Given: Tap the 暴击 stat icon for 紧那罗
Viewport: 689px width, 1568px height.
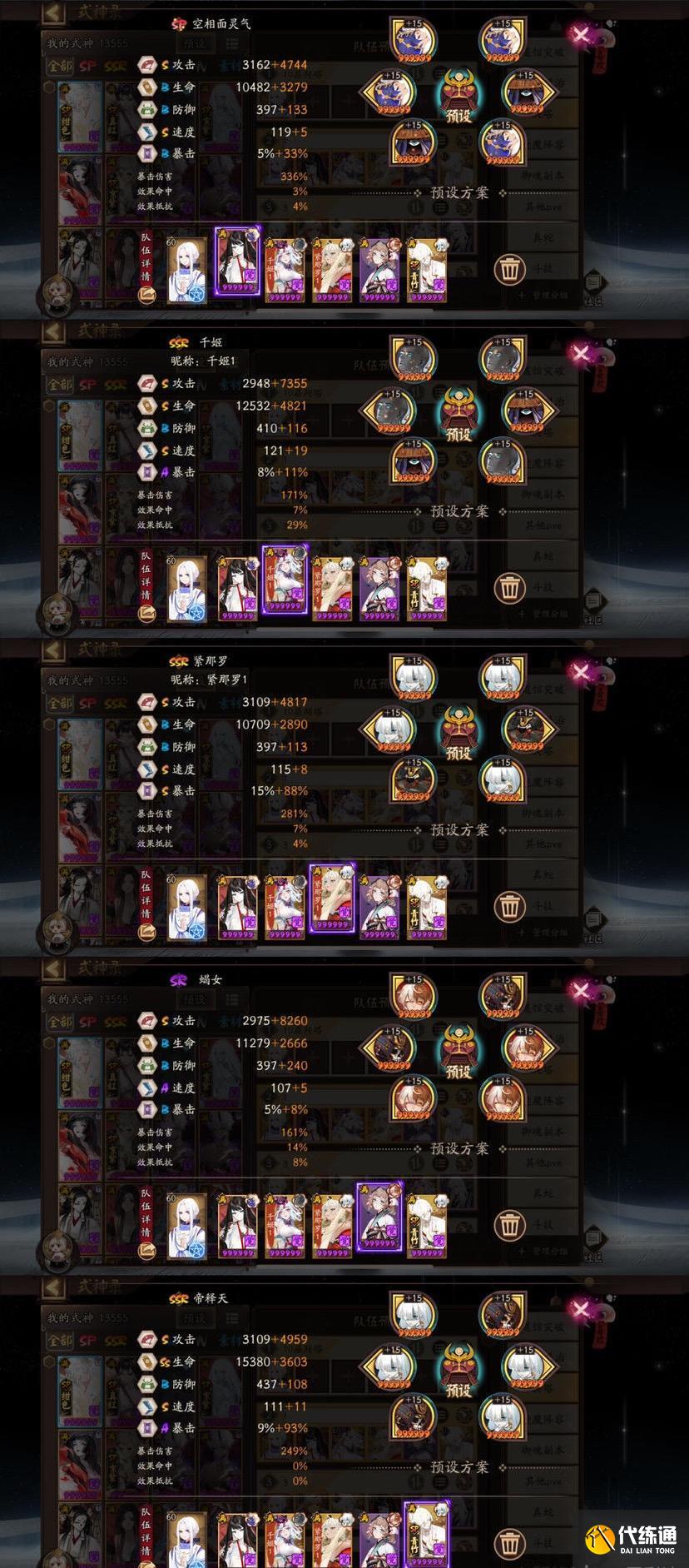Looking at the screenshot, I should tap(146, 791).
